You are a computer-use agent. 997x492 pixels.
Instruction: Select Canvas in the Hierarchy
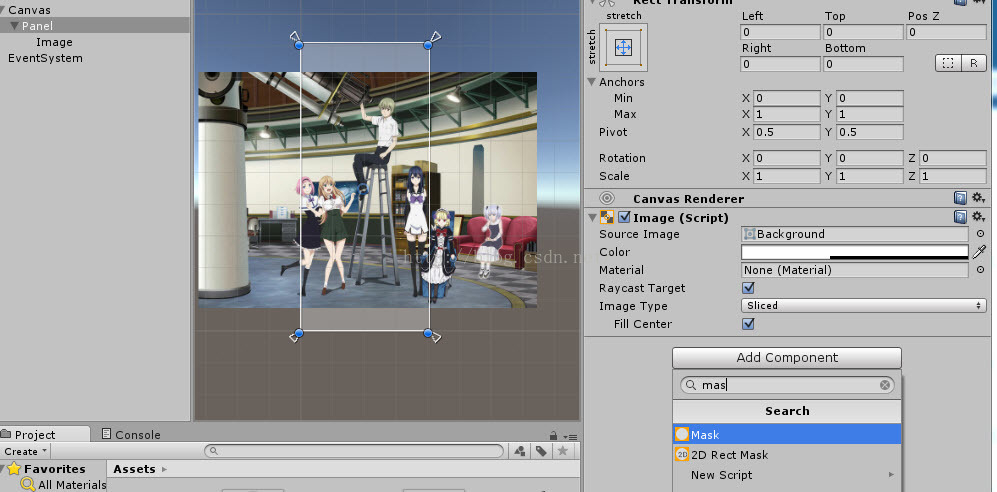click(29, 10)
